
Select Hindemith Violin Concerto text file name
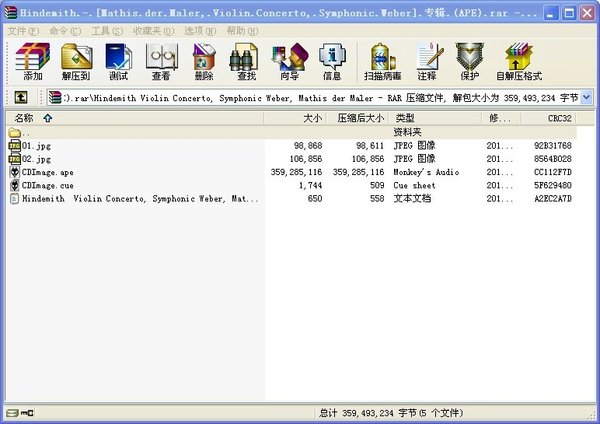coord(140,199)
